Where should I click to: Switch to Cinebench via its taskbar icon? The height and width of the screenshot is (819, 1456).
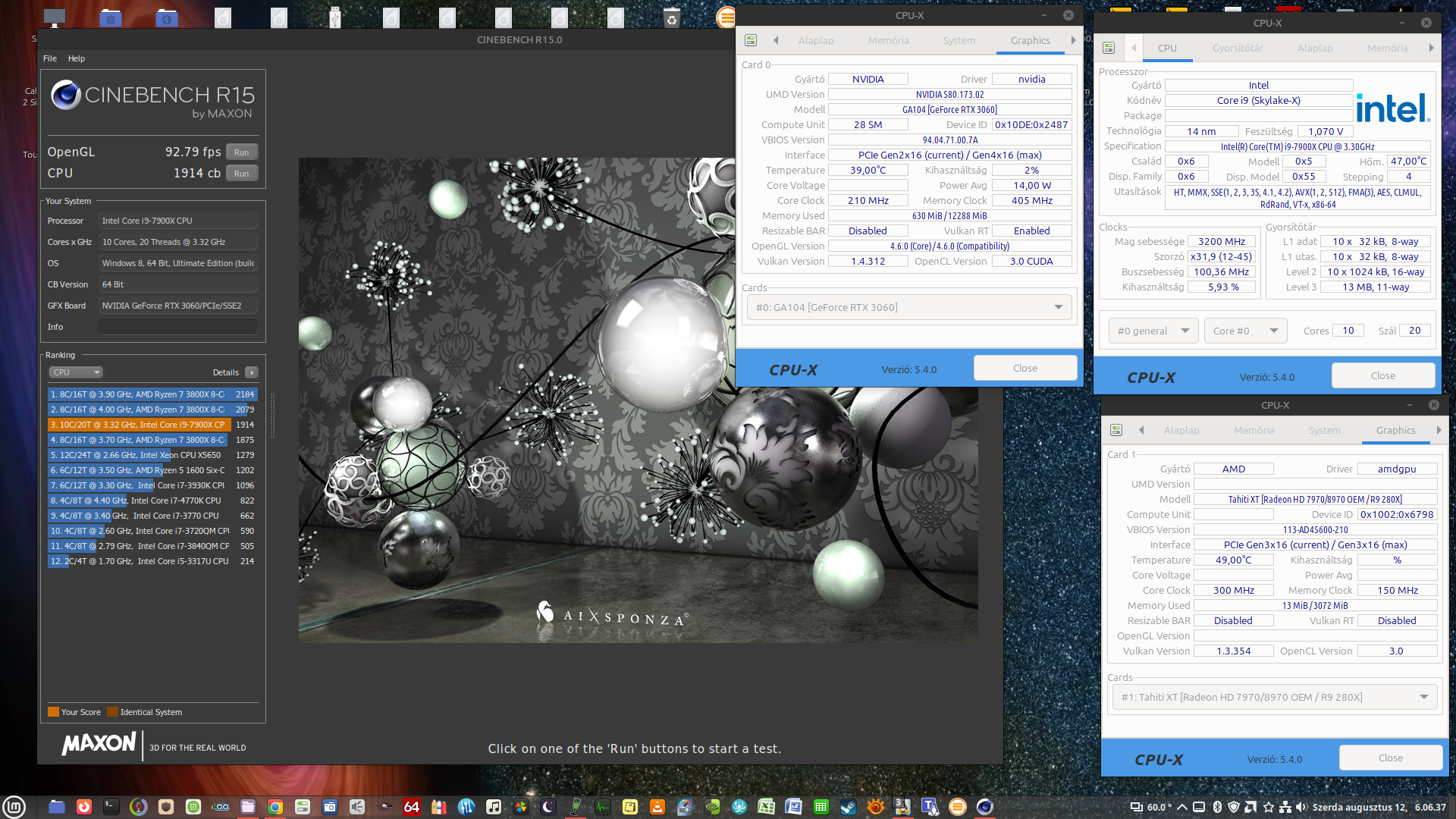pyautogui.click(x=985, y=807)
